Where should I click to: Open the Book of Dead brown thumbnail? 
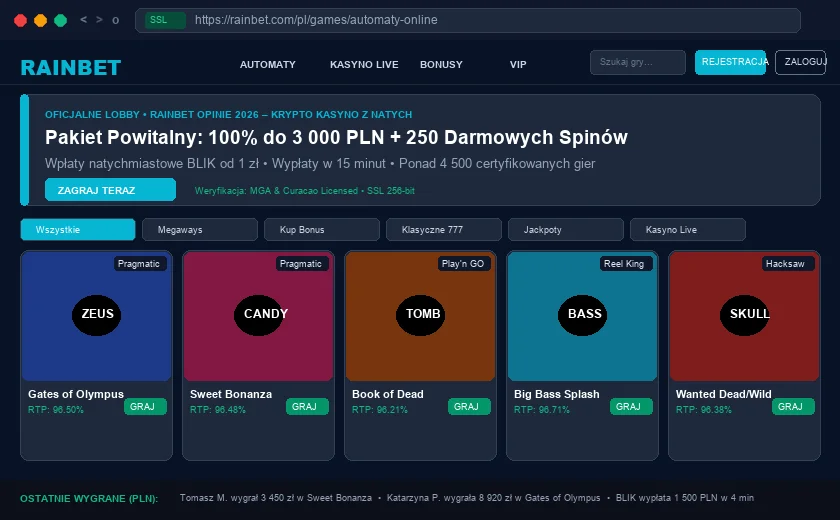pos(421,316)
